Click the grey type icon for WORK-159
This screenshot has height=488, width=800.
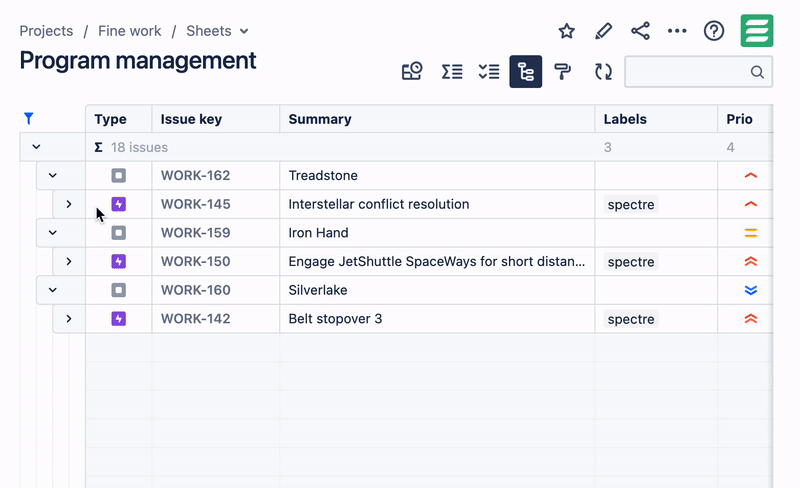[x=118, y=233]
